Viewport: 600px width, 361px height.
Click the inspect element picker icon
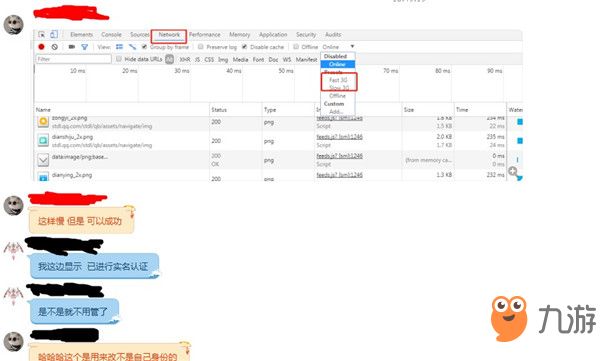point(42,34)
